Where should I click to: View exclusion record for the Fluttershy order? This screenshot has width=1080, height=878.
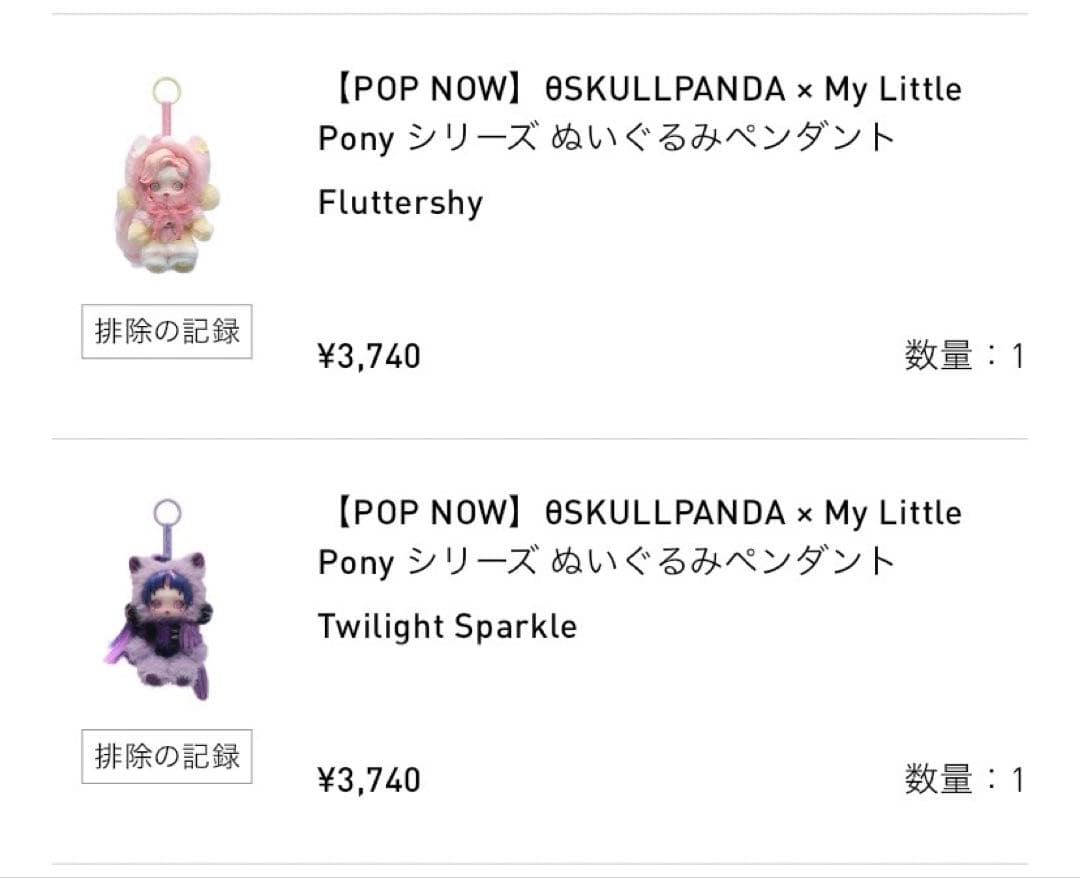coord(165,331)
